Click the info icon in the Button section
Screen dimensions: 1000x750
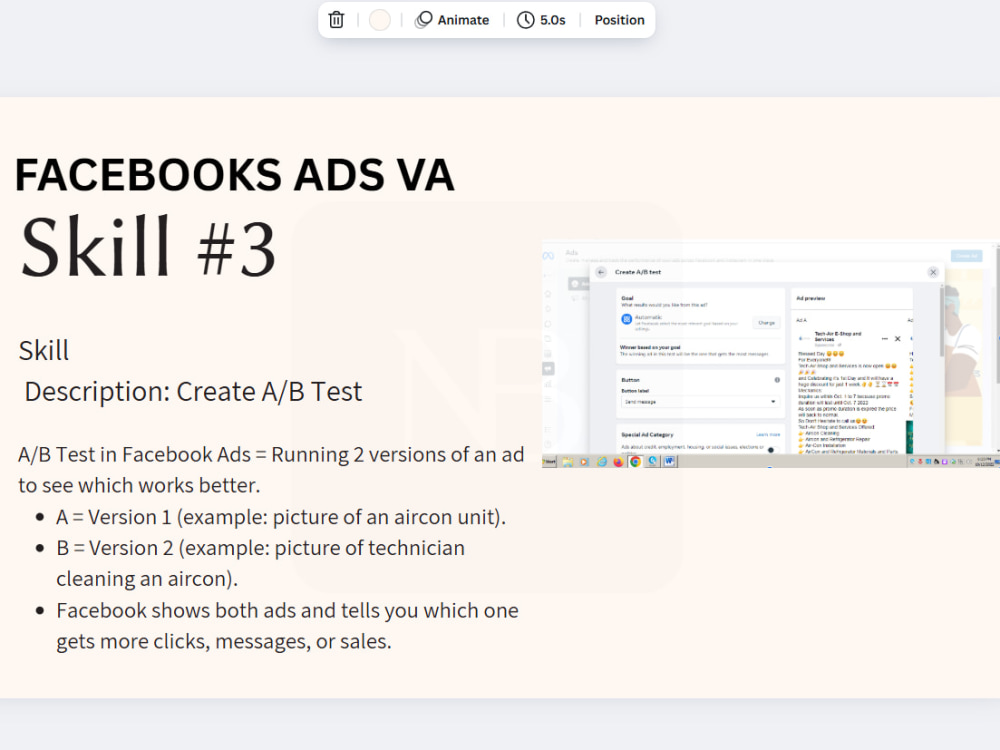[777, 379]
